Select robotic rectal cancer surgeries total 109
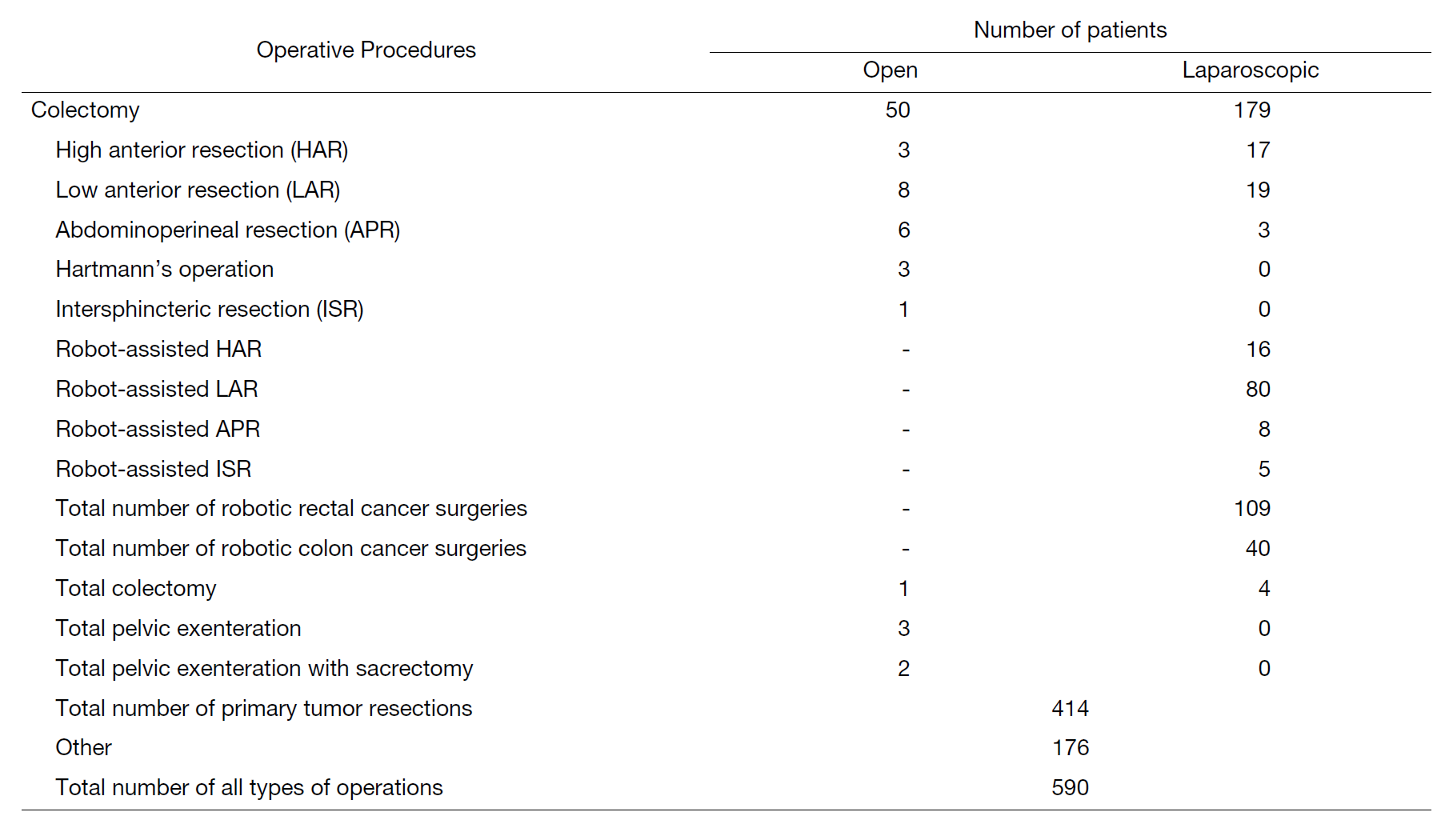The height and width of the screenshot is (840, 1453). (x=1252, y=508)
